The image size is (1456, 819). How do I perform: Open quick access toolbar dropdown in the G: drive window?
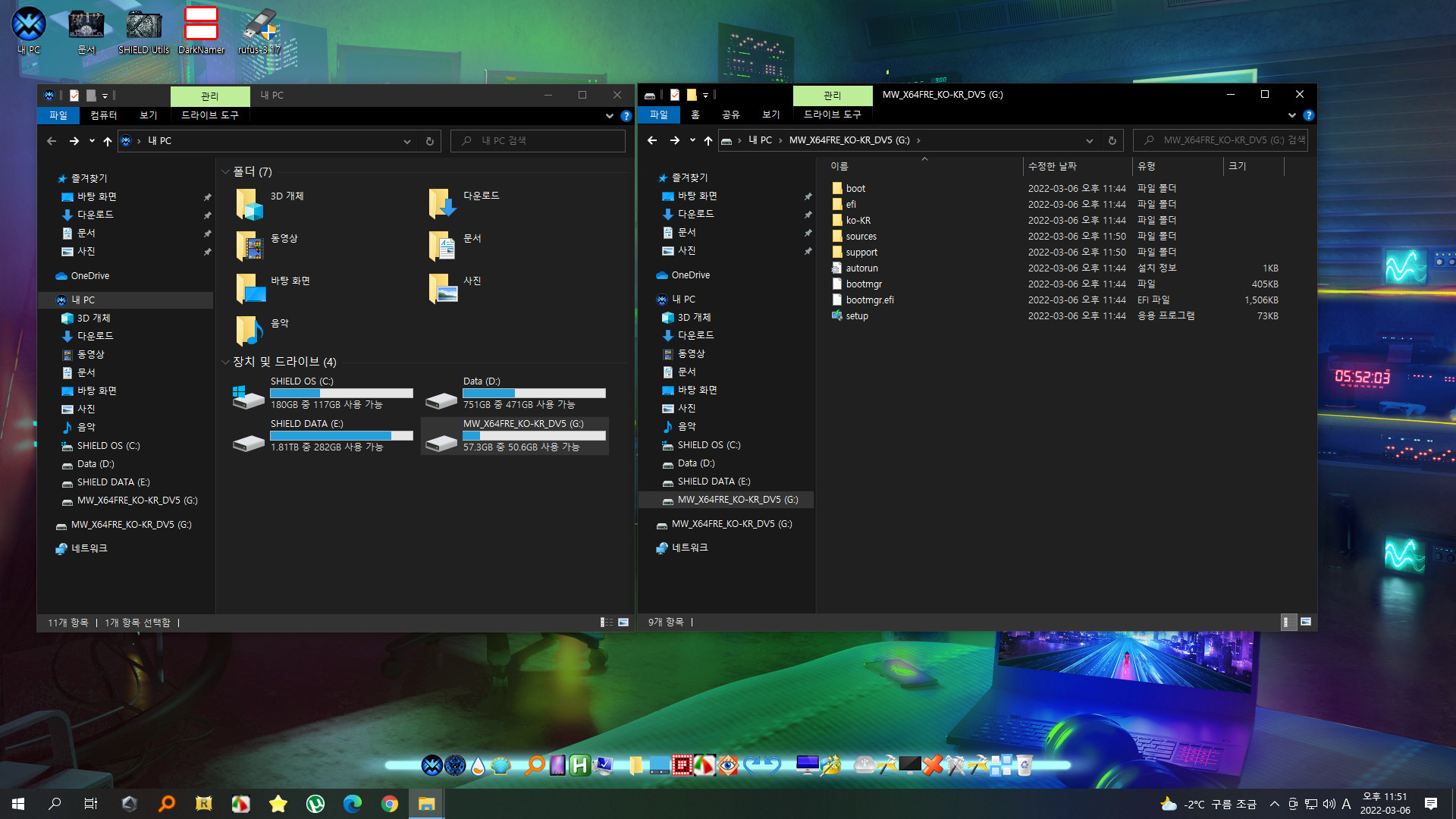705,95
